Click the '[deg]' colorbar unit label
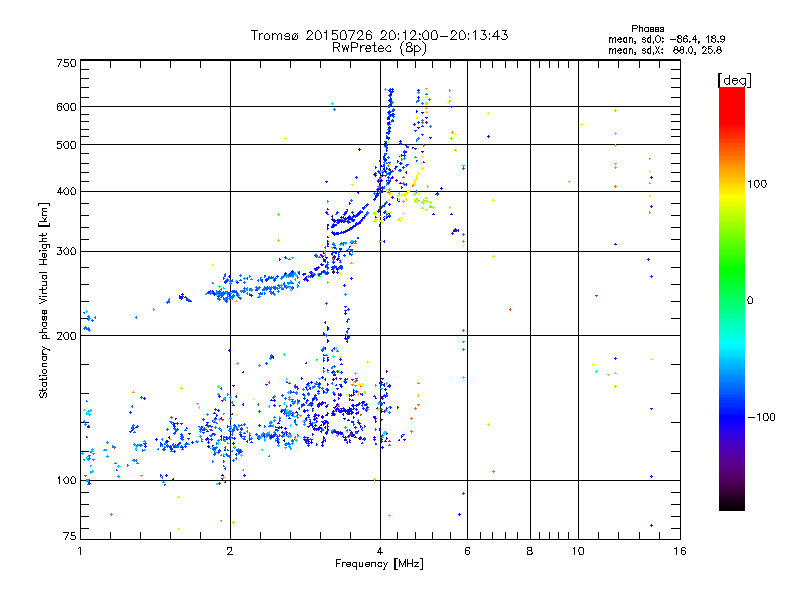This screenshot has height=600, width=800. coord(734,80)
